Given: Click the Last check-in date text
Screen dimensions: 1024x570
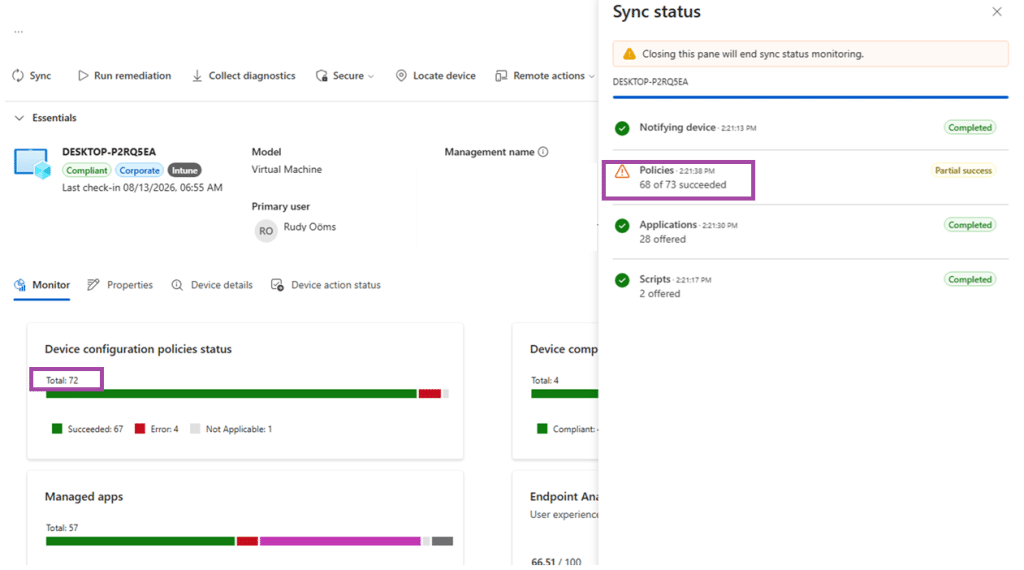Looking at the screenshot, I should coord(142,188).
